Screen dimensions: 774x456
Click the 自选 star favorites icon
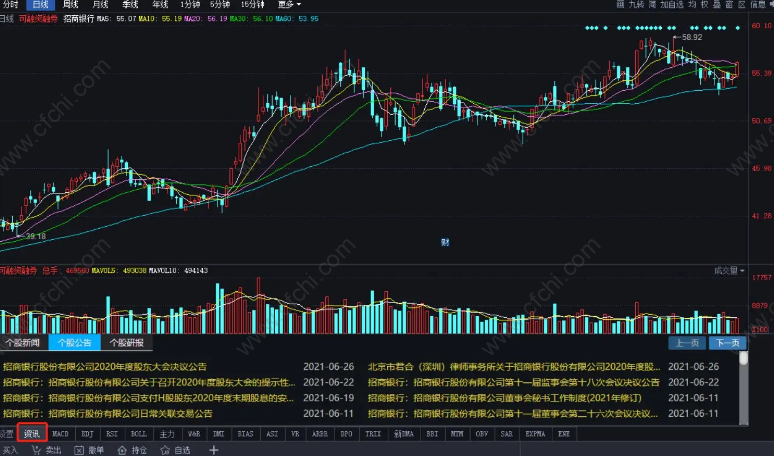click(165, 450)
